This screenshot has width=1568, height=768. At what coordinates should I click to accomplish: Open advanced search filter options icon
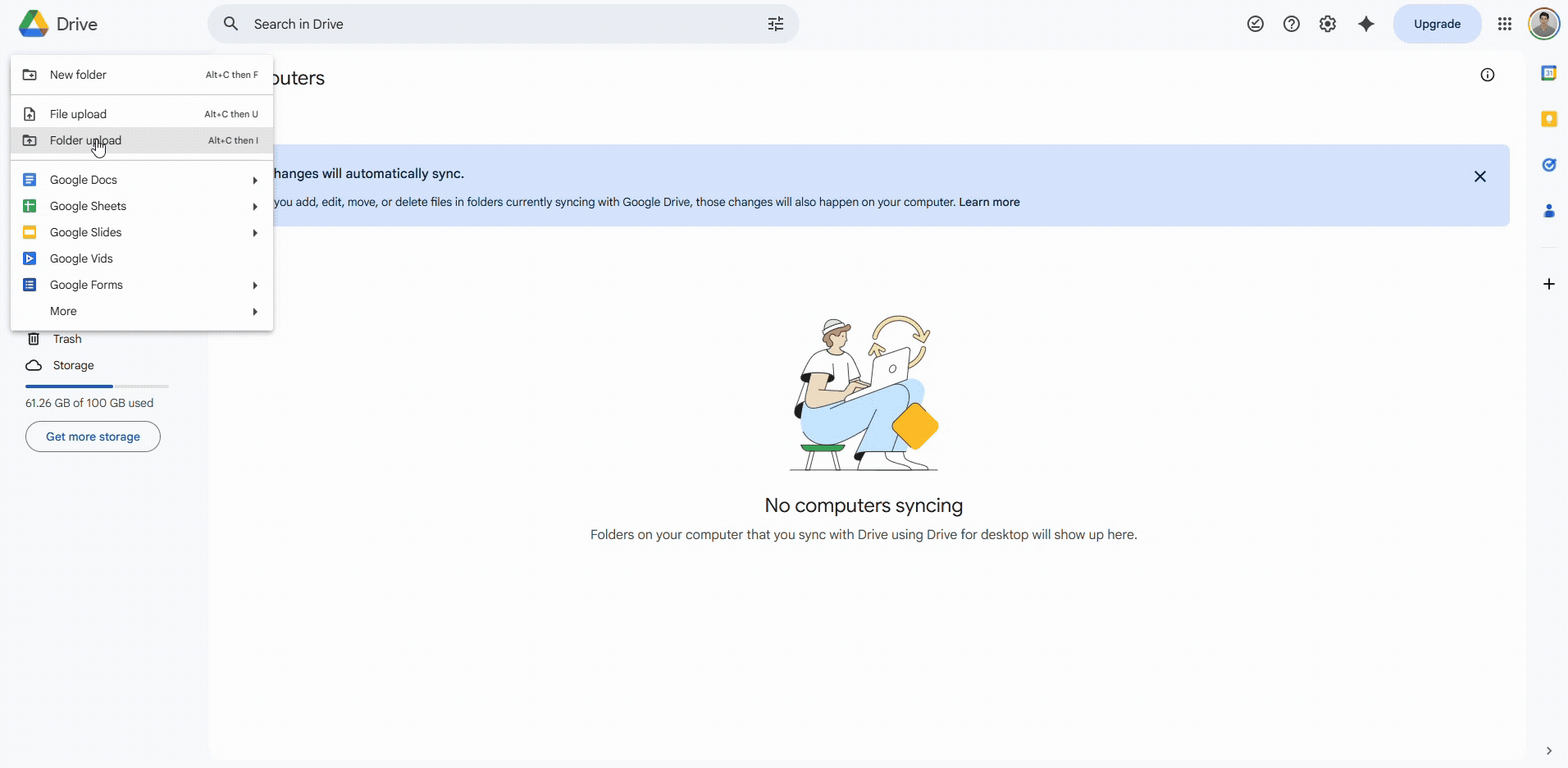point(776,24)
